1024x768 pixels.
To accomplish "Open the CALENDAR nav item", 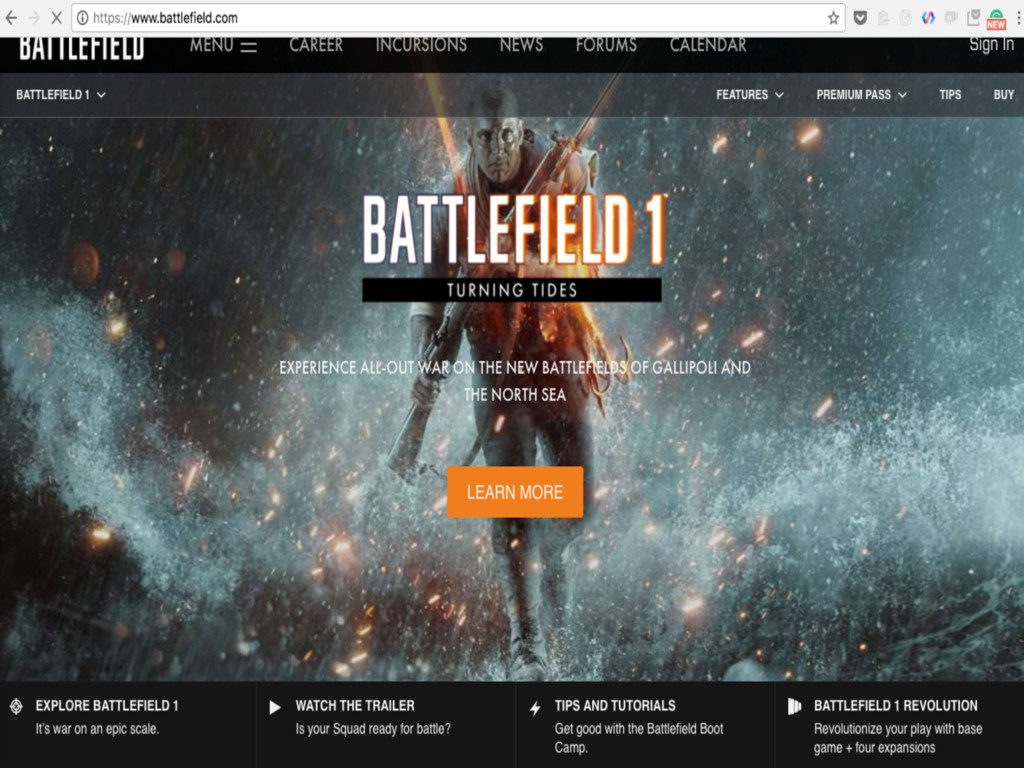I will (x=708, y=45).
